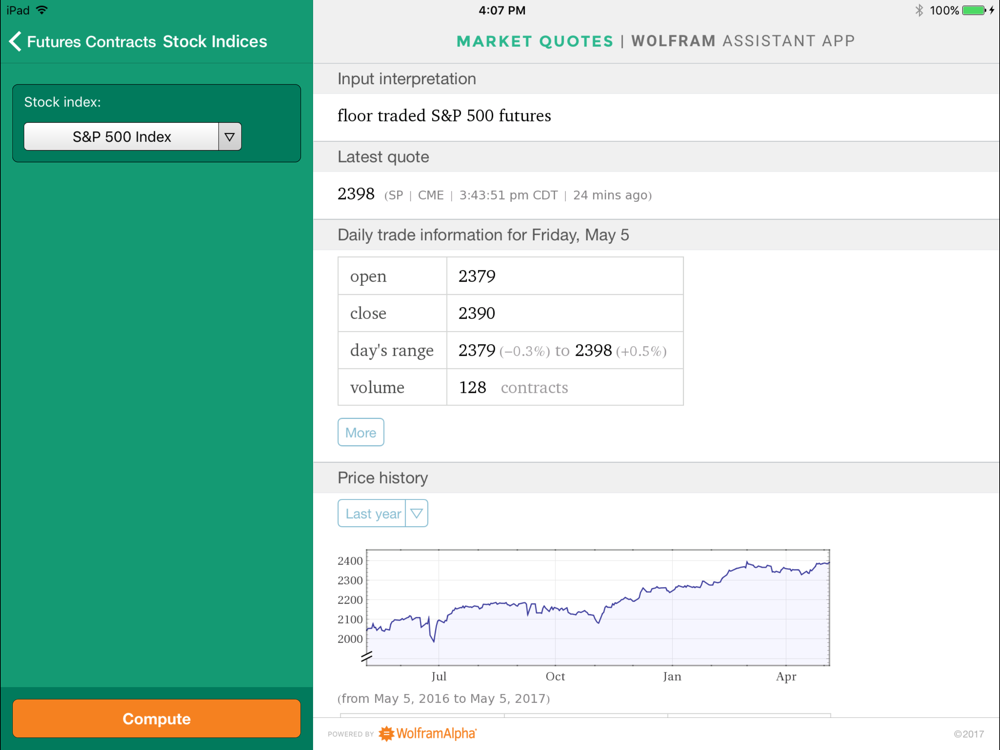Tap the '©2017' copyright text
1000x750 pixels.
click(x=969, y=734)
